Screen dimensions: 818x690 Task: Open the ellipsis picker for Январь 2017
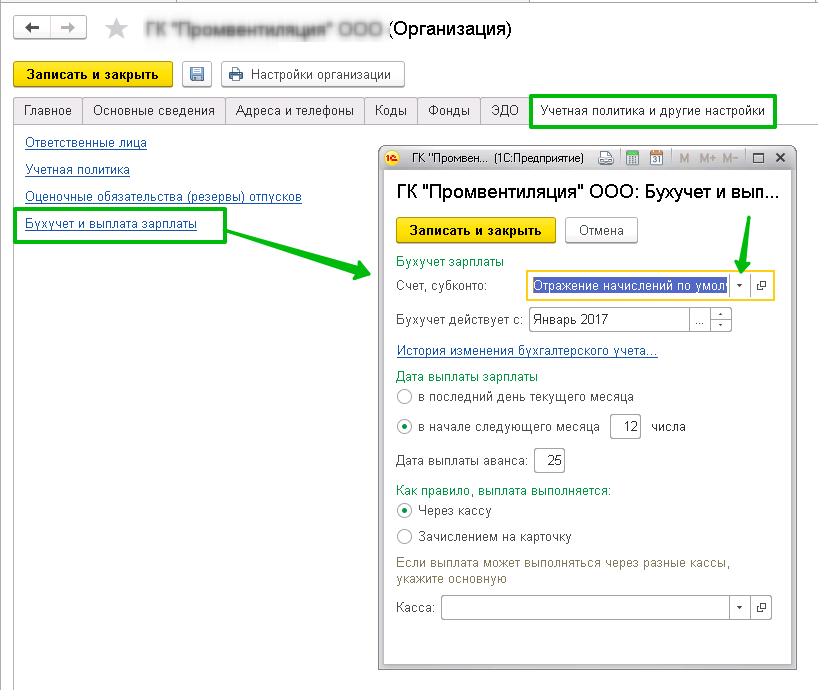700,320
